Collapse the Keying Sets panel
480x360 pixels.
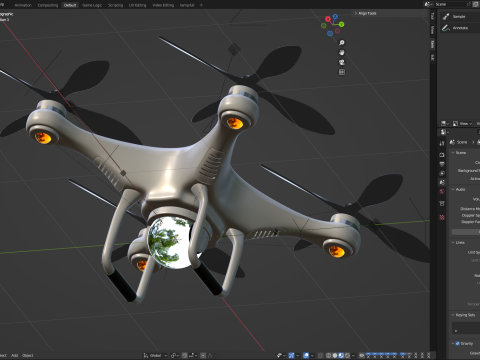click(x=453, y=315)
